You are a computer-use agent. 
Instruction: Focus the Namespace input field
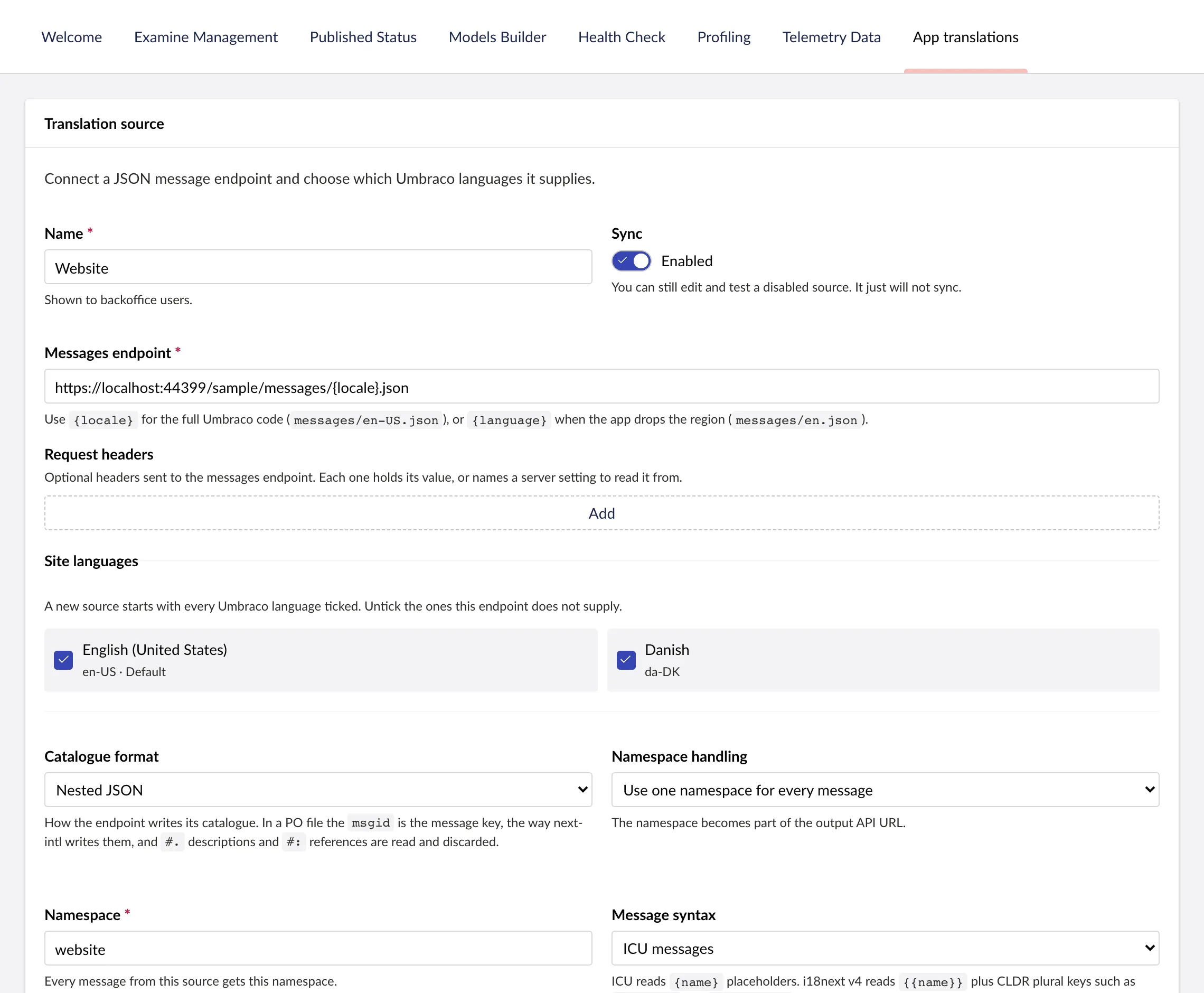[x=318, y=949]
